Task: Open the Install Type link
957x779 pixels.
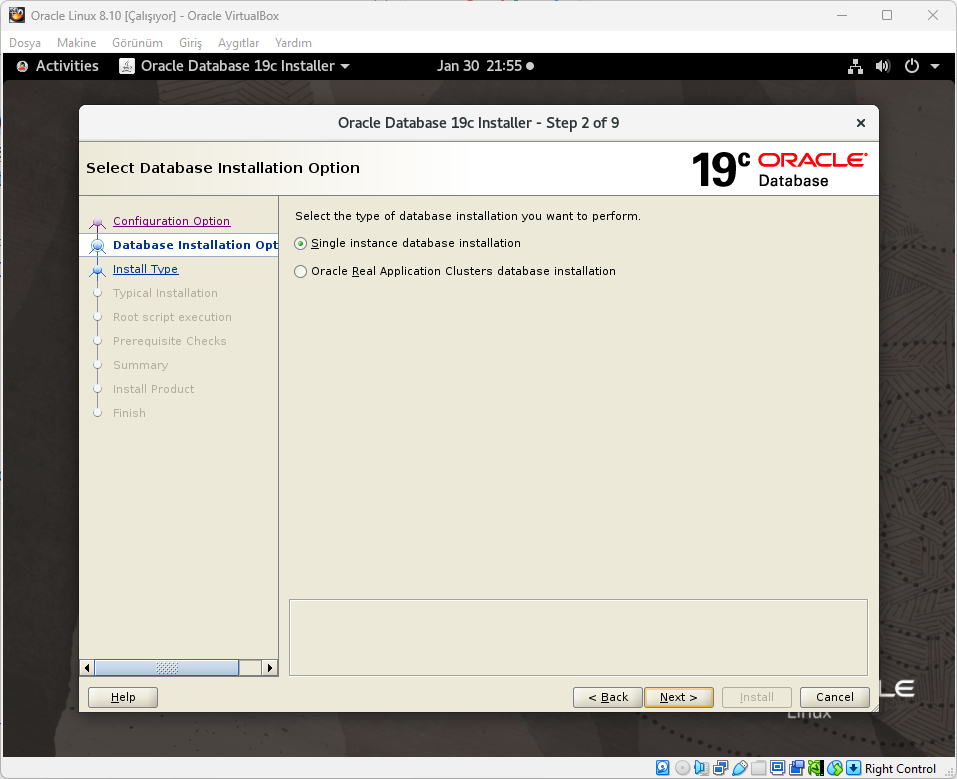Action: pos(145,269)
